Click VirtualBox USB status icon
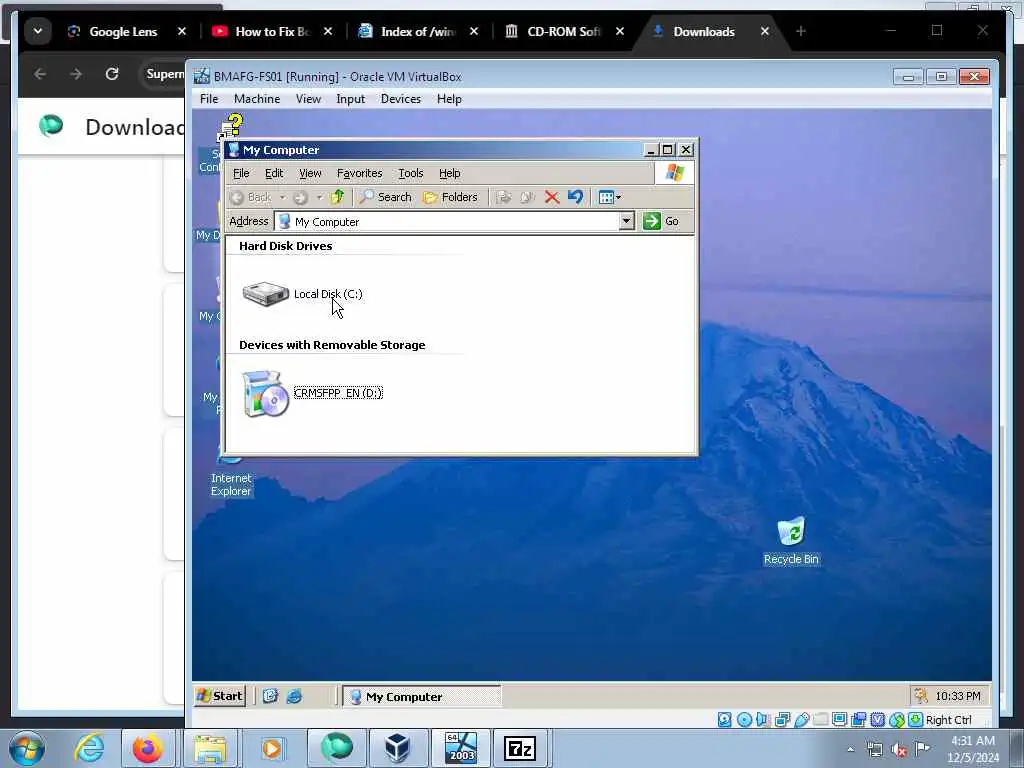This screenshot has height=768, width=1024. [801, 720]
